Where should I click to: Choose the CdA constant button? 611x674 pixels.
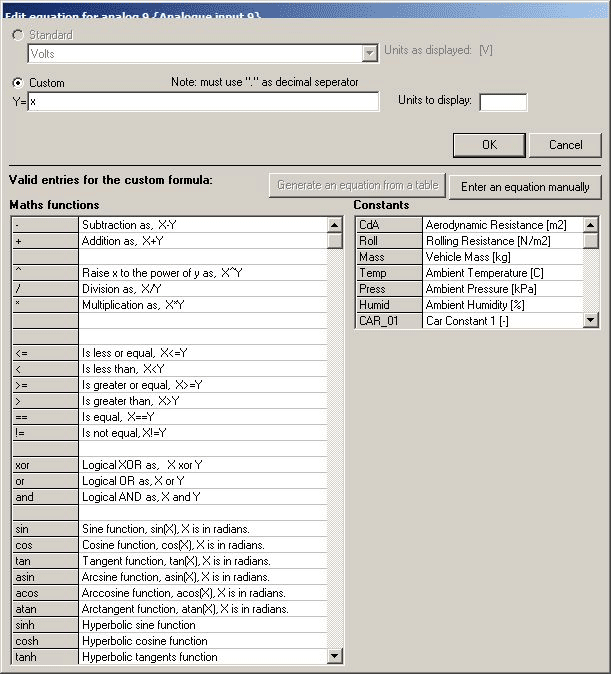388,225
